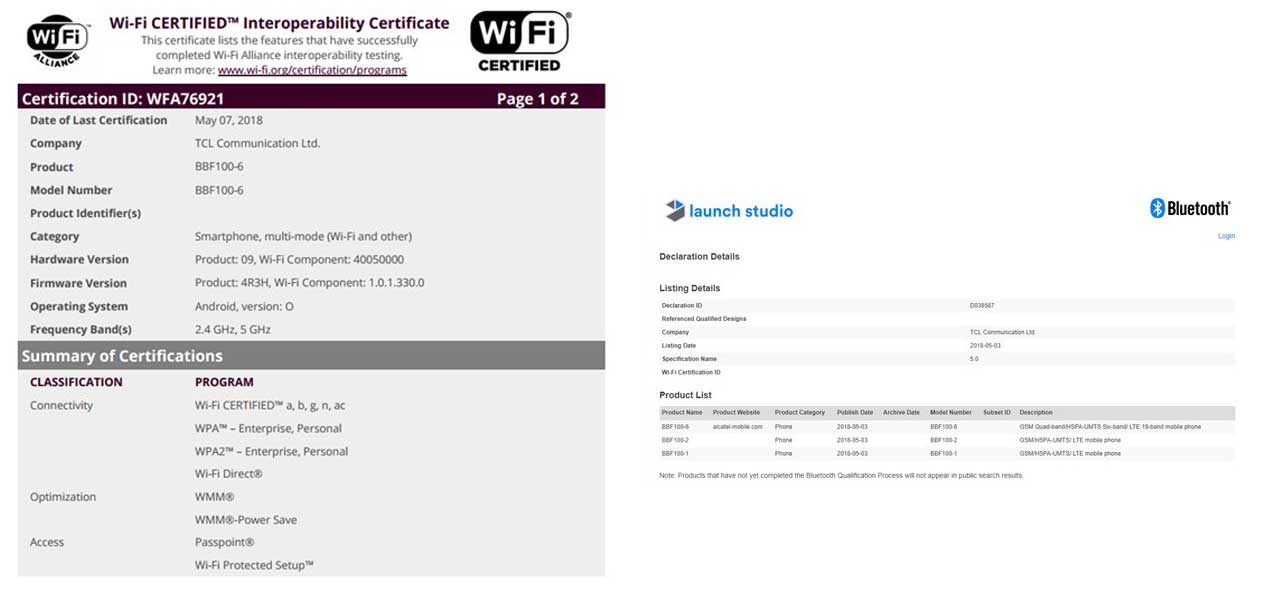Click the 'Referenced Qualified Designs' label
The image size is (1280, 592).
point(704,319)
